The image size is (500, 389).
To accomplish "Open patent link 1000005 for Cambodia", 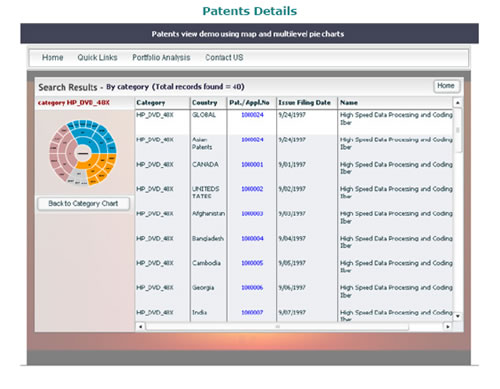I will [x=252, y=263].
